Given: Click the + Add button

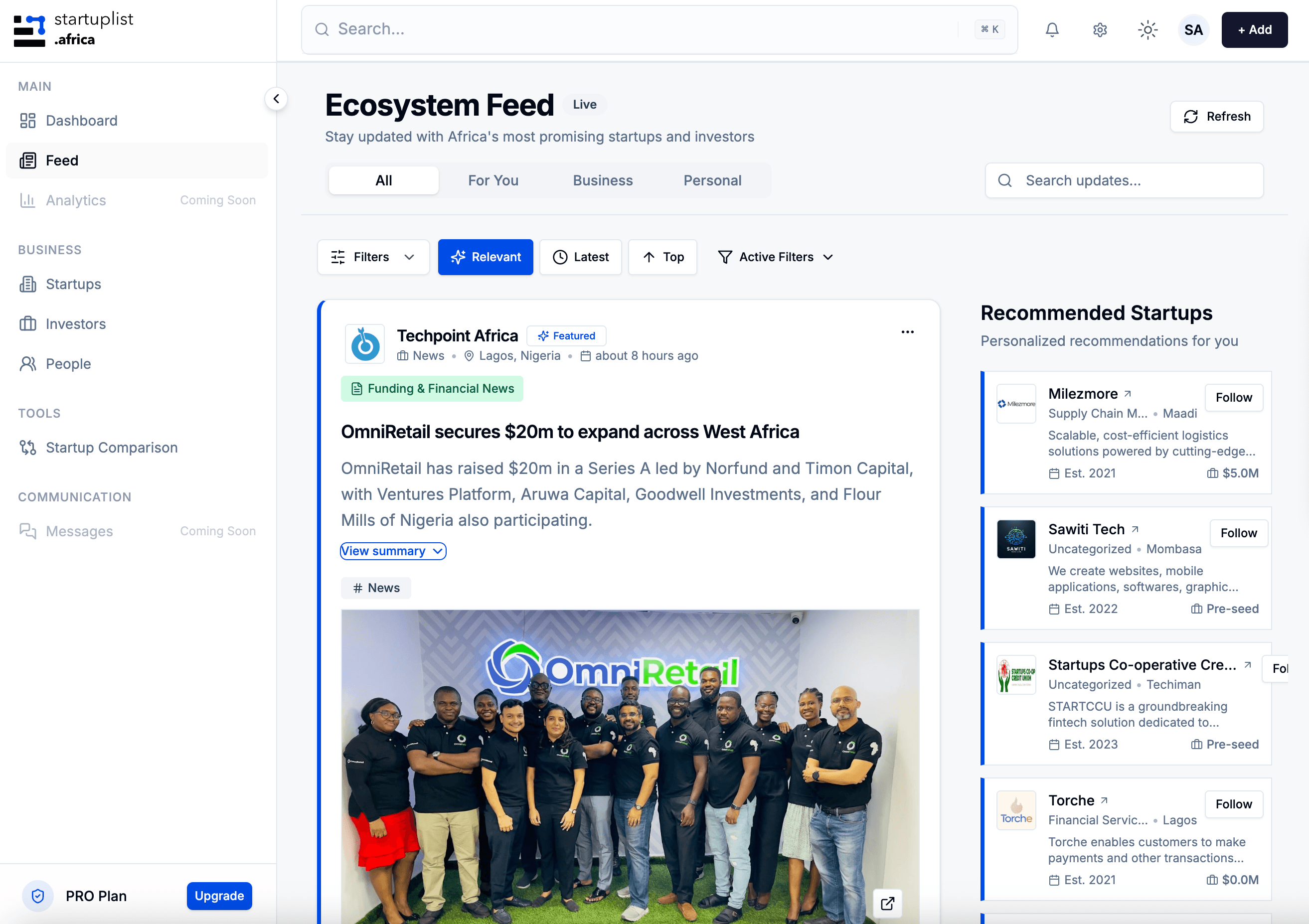Looking at the screenshot, I should (x=1254, y=29).
